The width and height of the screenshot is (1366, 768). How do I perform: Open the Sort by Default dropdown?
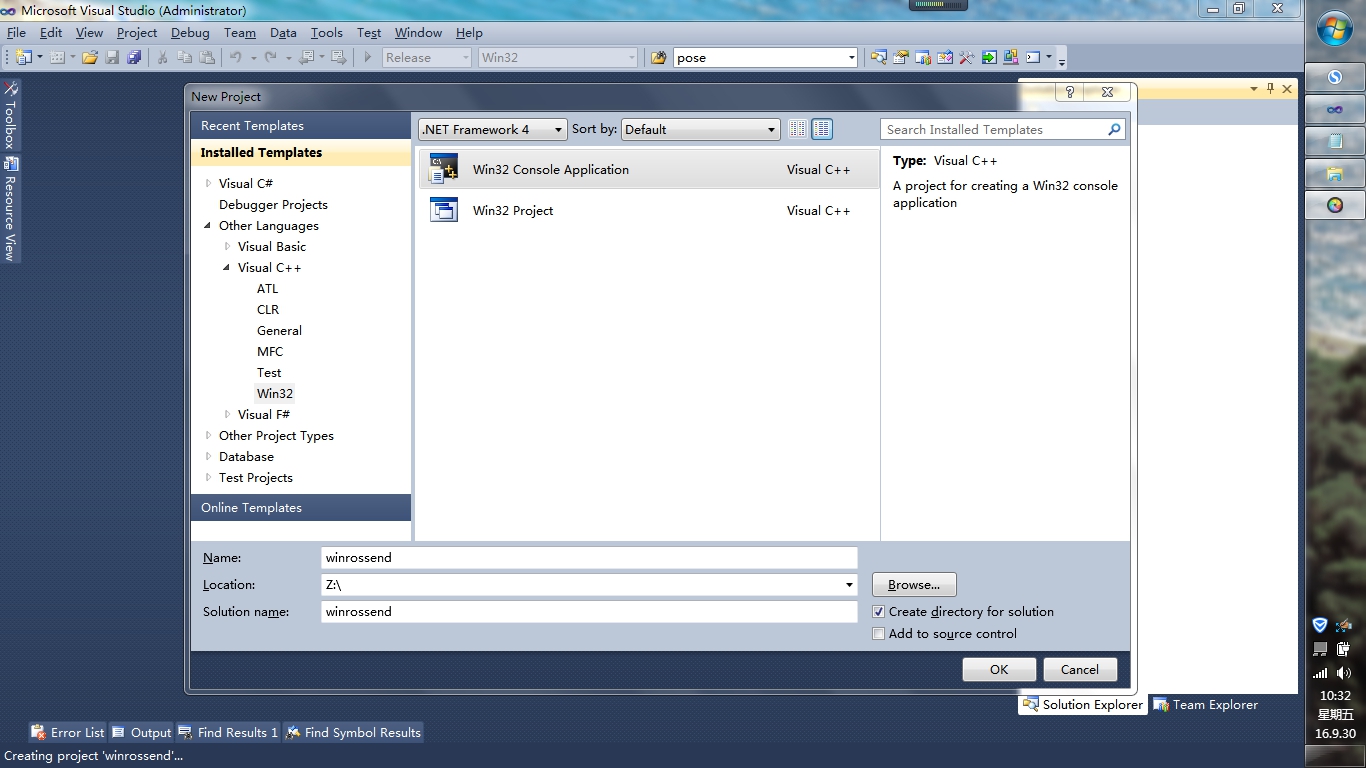pos(700,129)
